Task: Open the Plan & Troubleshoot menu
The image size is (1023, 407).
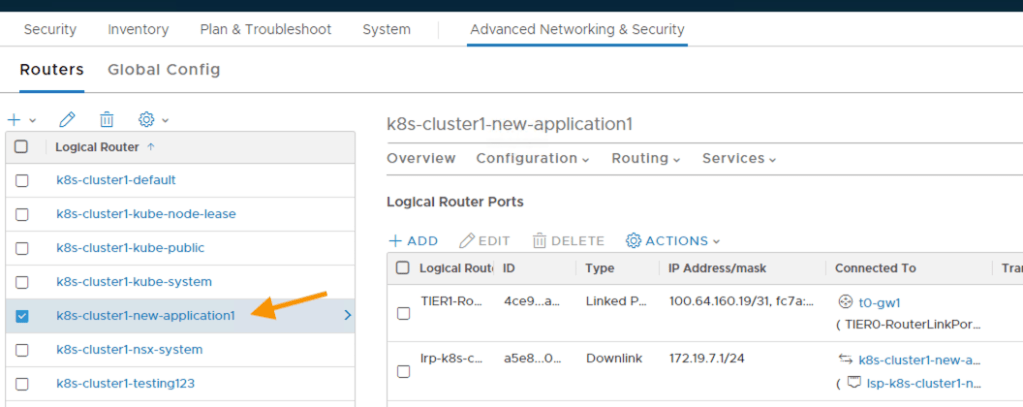Action: click(265, 29)
